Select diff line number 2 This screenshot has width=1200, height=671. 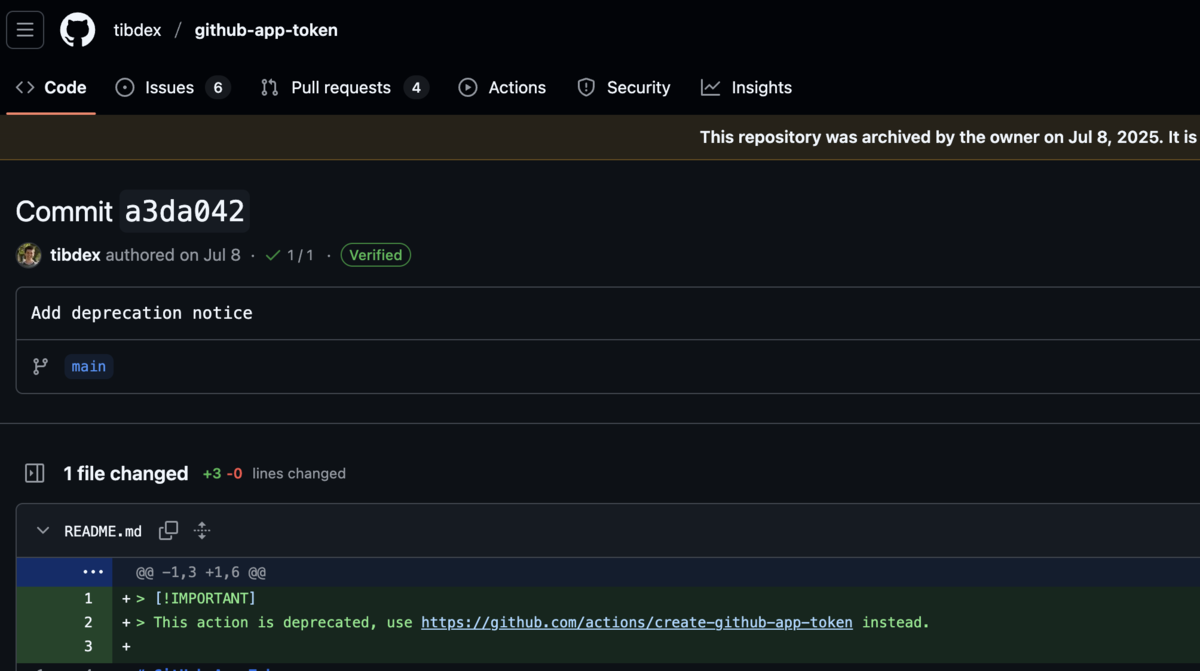[x=88, y=622]
